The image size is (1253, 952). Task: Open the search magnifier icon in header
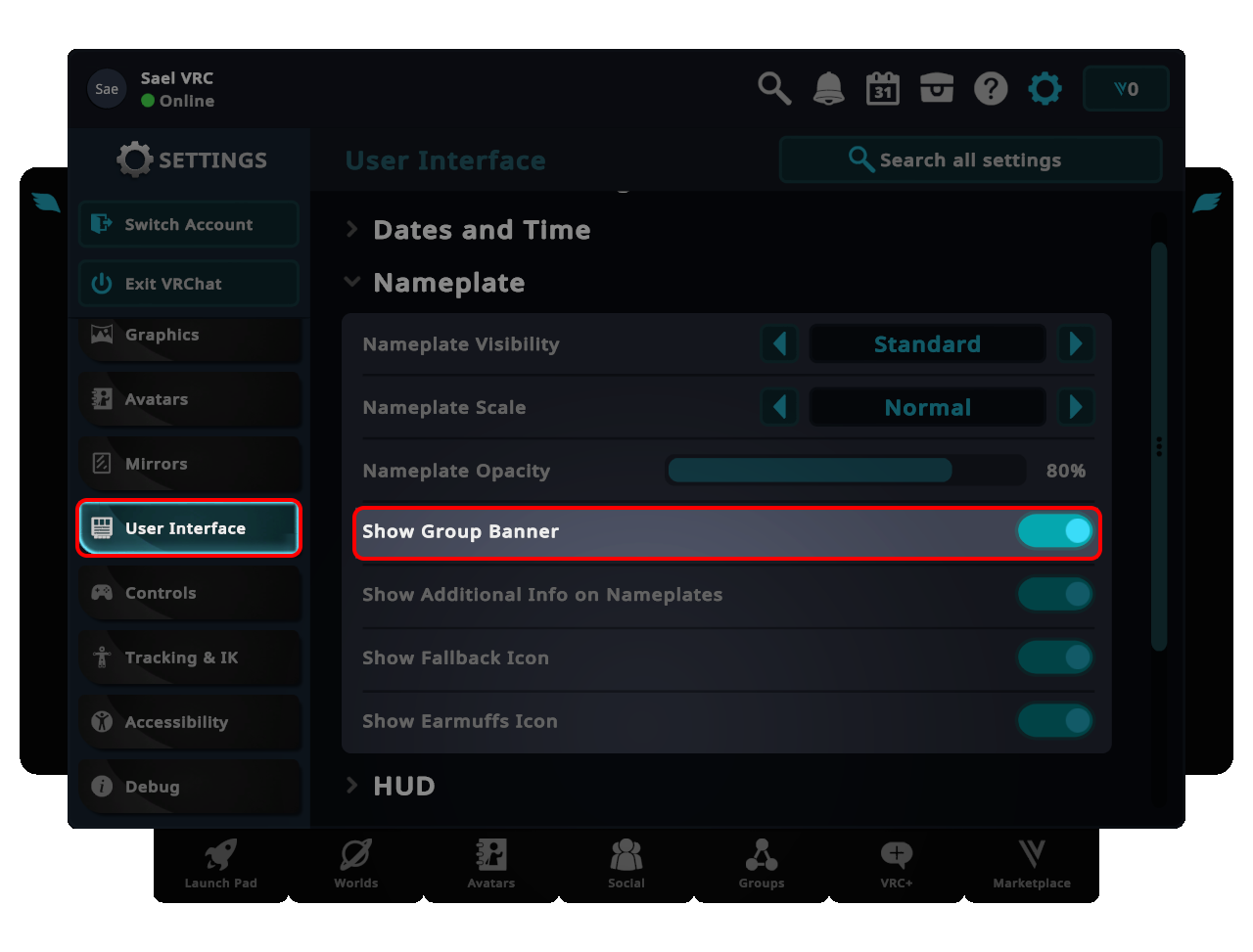coord(774,89)
